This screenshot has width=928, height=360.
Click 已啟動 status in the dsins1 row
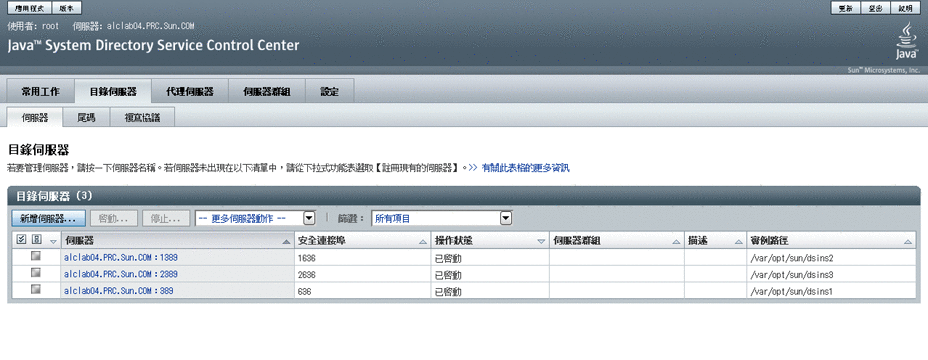click(x=448, y=291)
